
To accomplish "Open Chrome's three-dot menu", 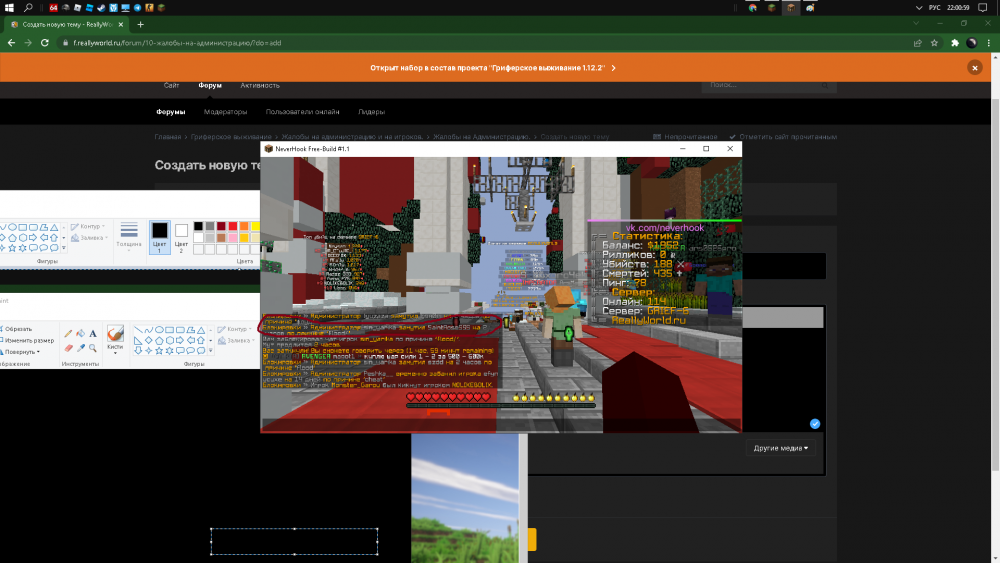I will click(989, 43).
